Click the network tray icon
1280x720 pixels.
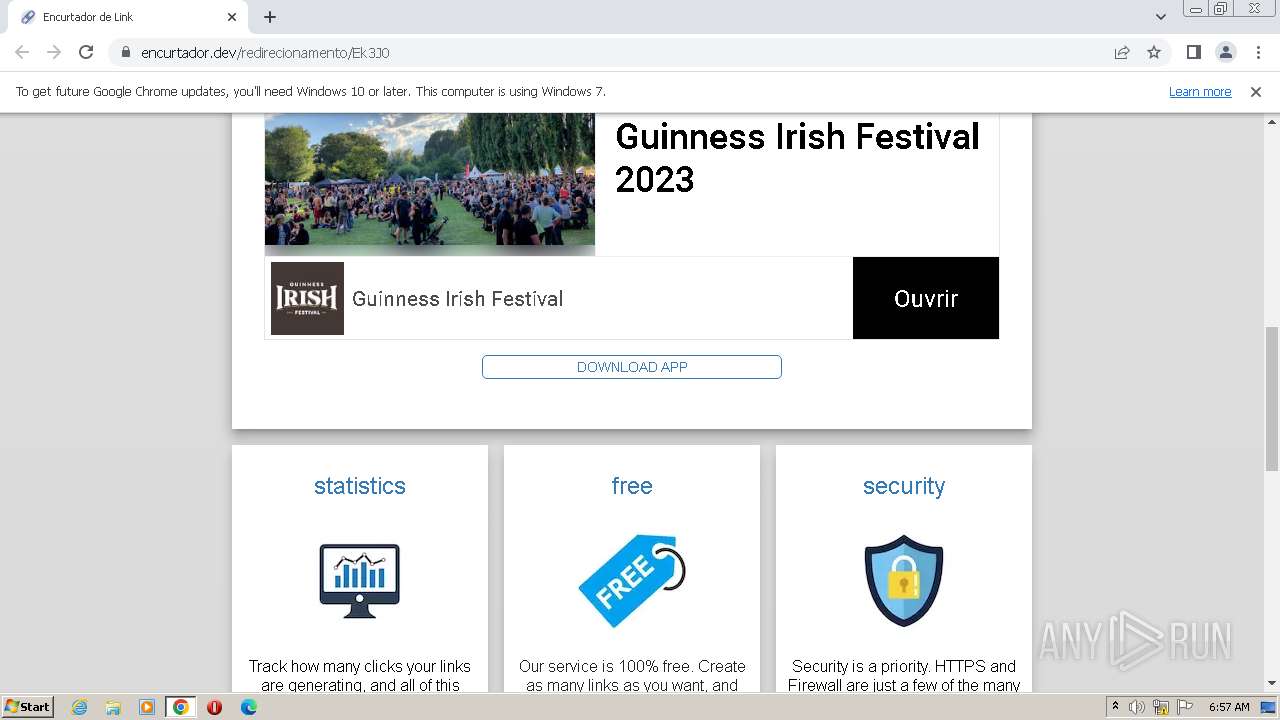tap(1161, 707)
